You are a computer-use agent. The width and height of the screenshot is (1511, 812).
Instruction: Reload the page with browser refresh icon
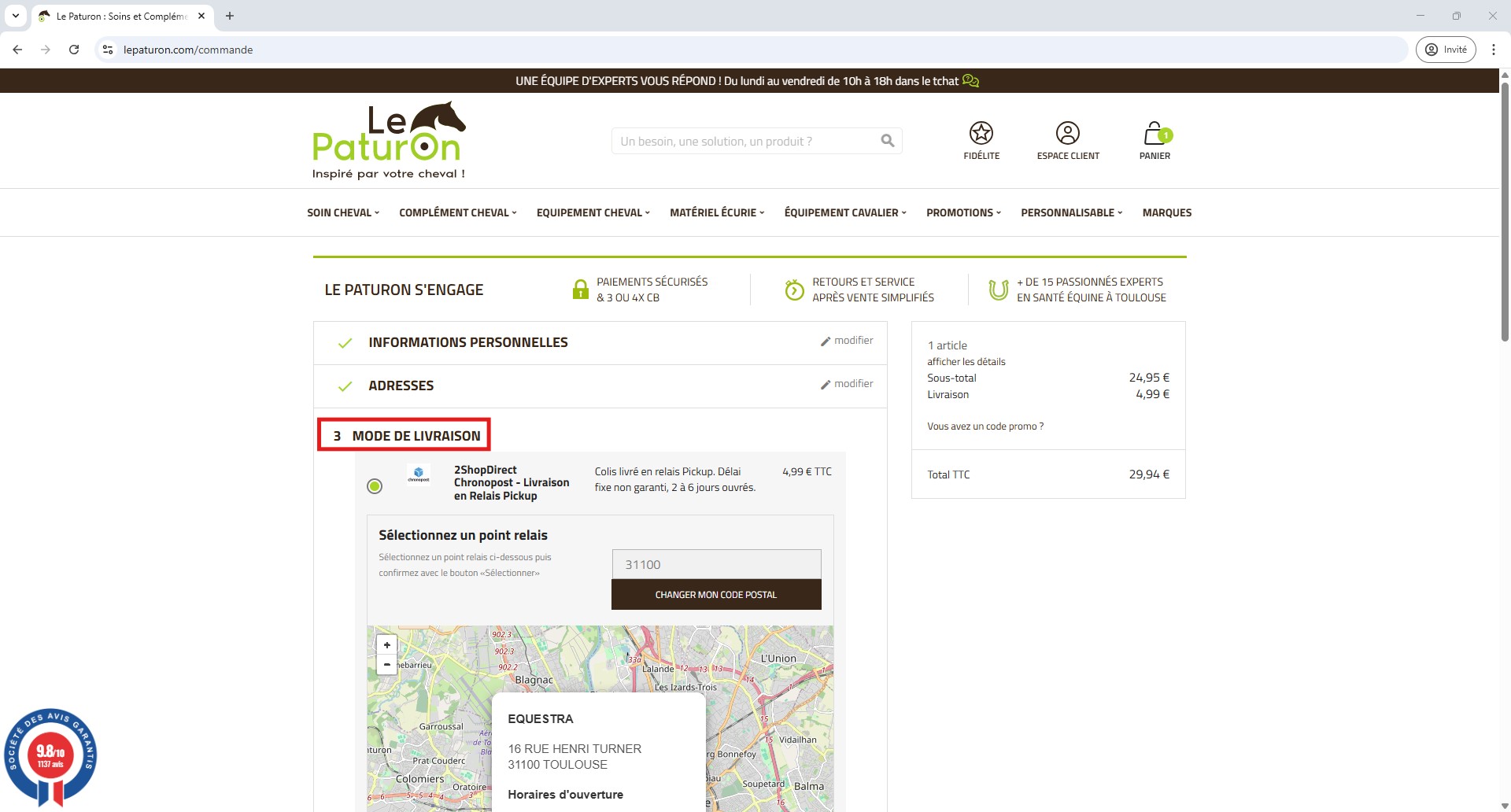click(74, 50)
